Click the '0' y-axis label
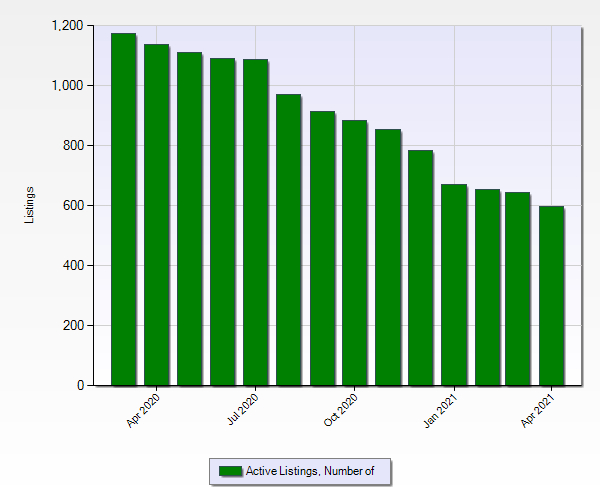The image size is (600, 500). (x=80, y=385)
